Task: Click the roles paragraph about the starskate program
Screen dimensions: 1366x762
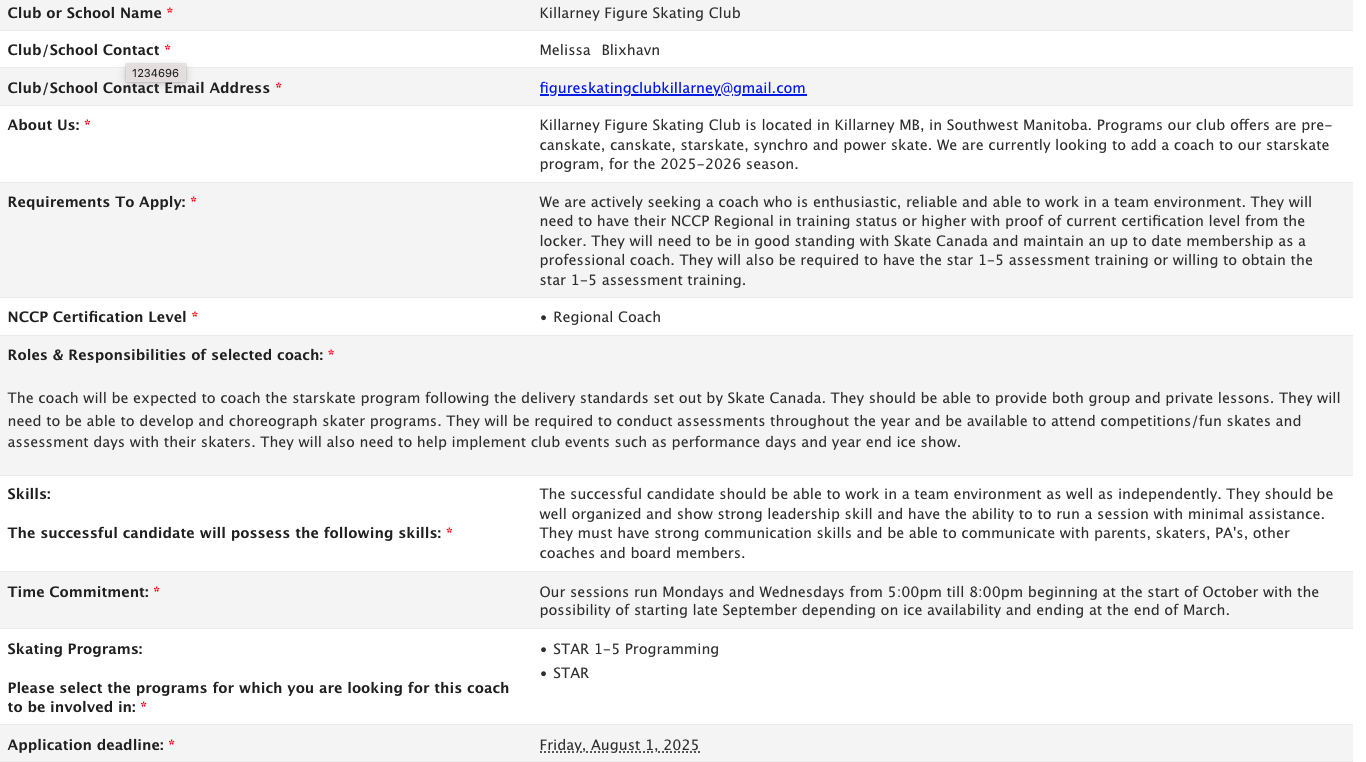Action: coord(674,420)
